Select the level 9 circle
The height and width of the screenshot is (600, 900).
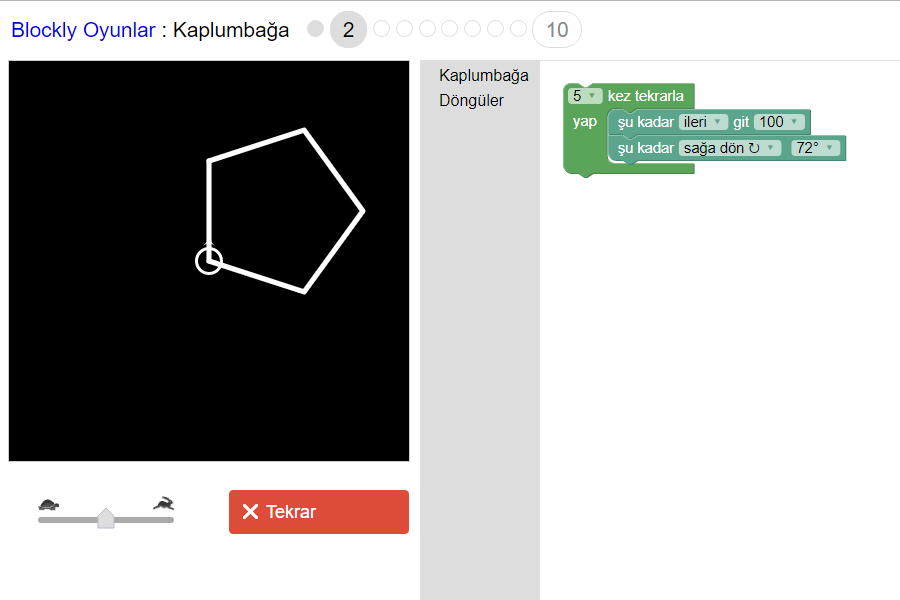[518, 29]
